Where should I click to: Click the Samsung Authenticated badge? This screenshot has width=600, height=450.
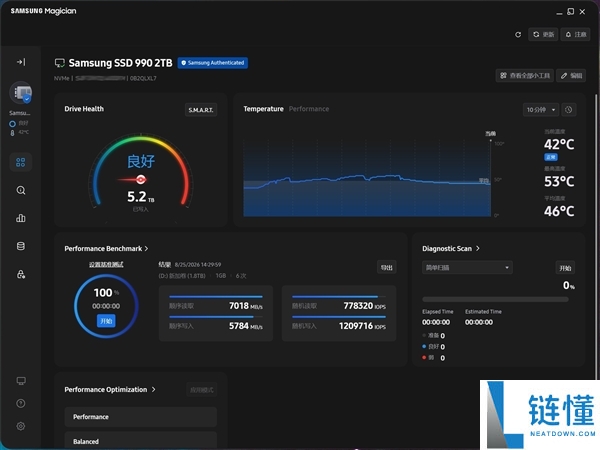click(213, 63)
